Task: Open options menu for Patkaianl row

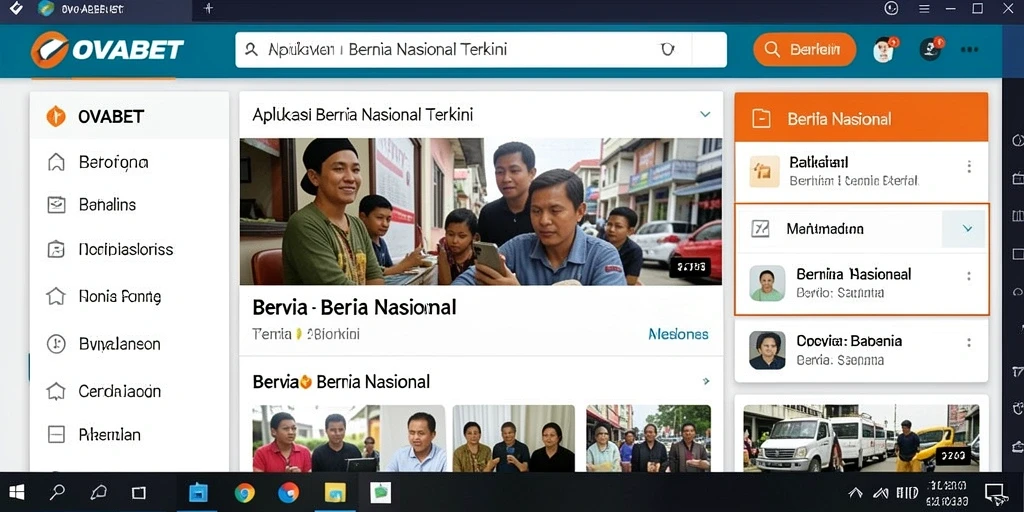Action: (969, 167)
